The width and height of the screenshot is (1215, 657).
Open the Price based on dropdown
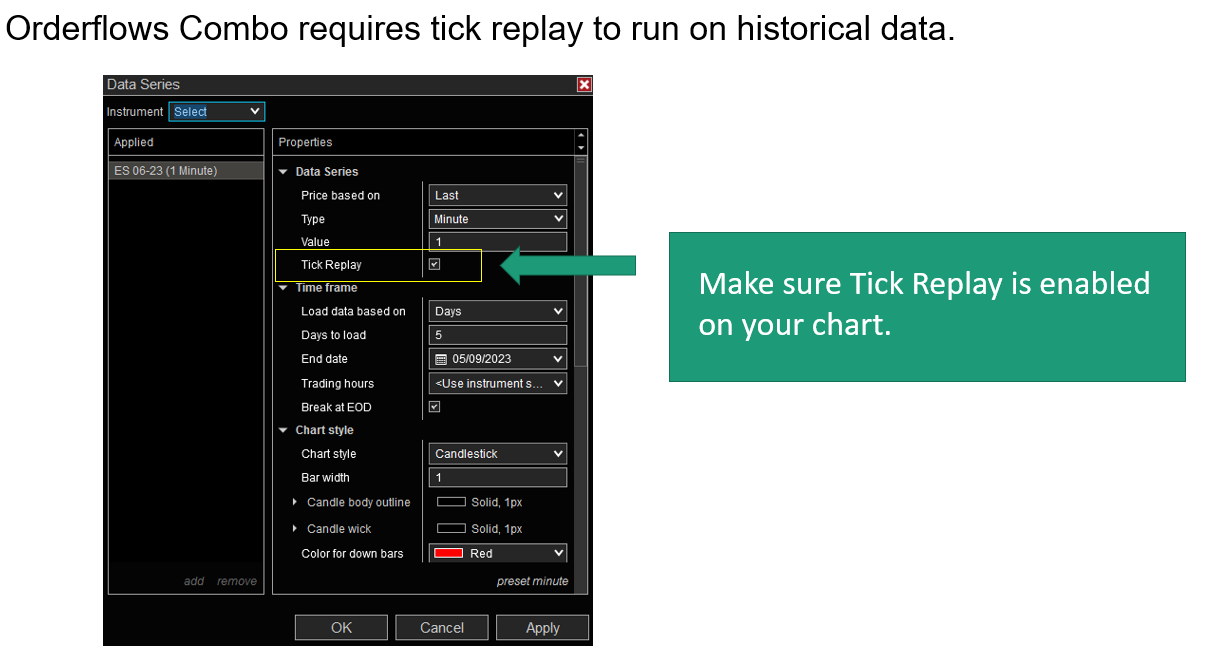[x=498, y=196]
